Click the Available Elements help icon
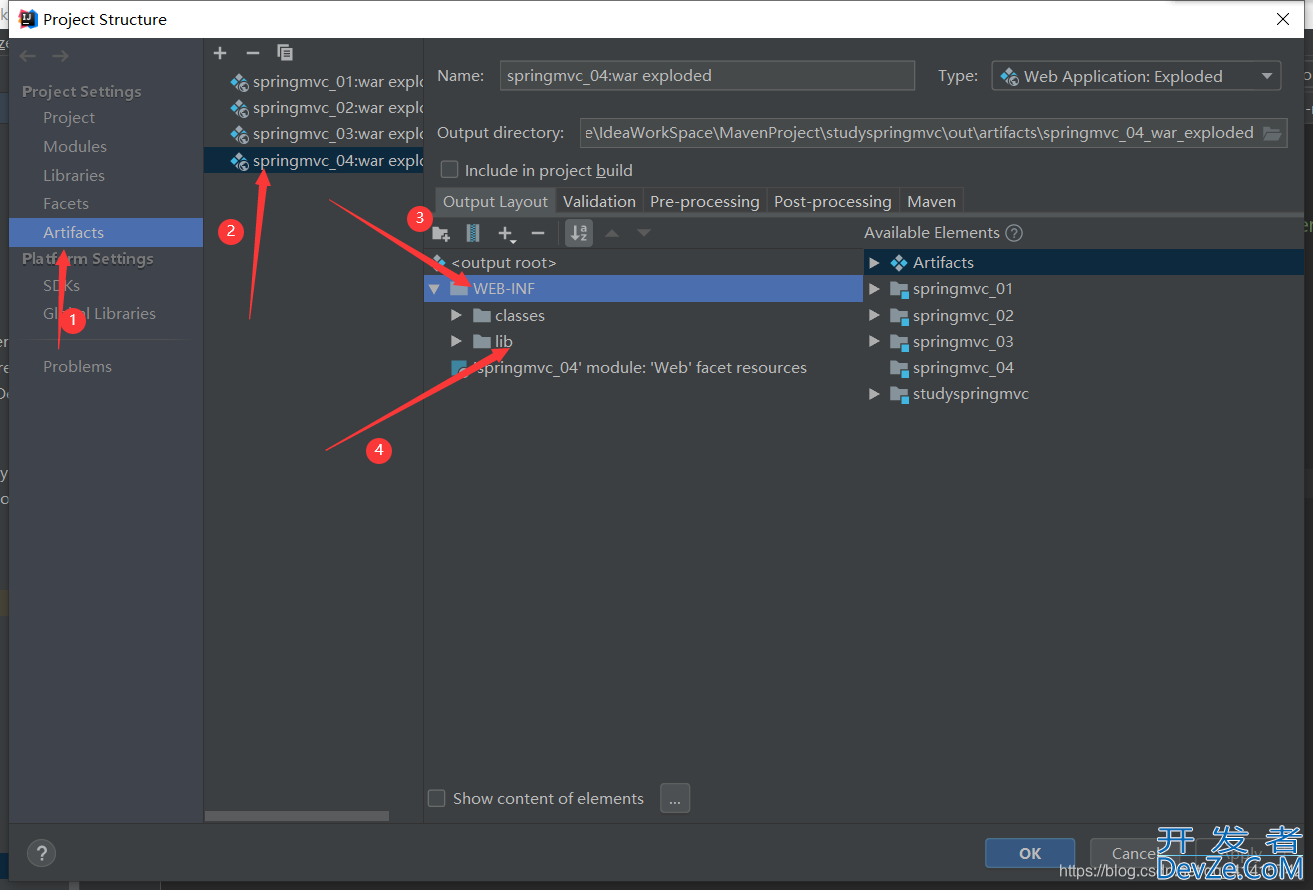This screenshot has width=1313, height=890. pyautogui.click(x=1014, y=233)
